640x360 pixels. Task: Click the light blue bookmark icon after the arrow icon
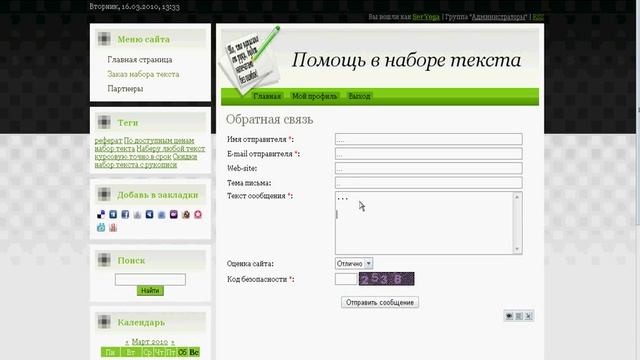[x=162, y=214]
